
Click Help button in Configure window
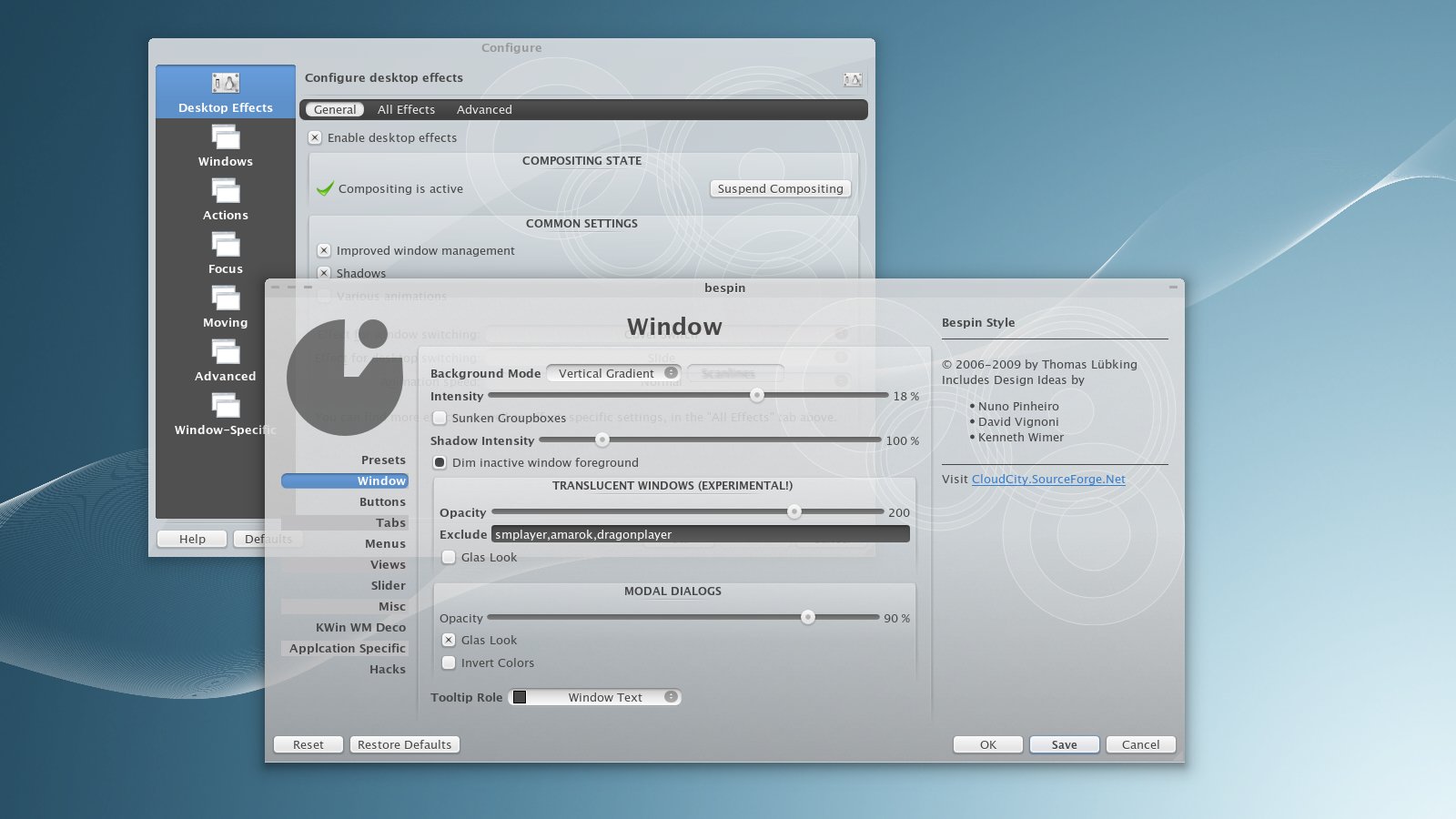click(x=192, y=539)
